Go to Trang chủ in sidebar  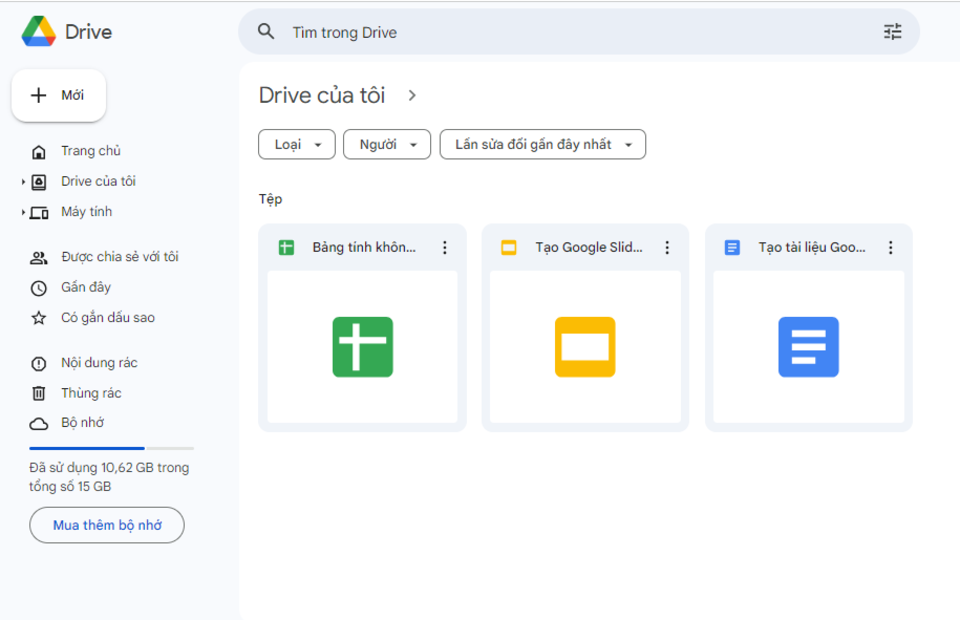[x=90, y=151]
